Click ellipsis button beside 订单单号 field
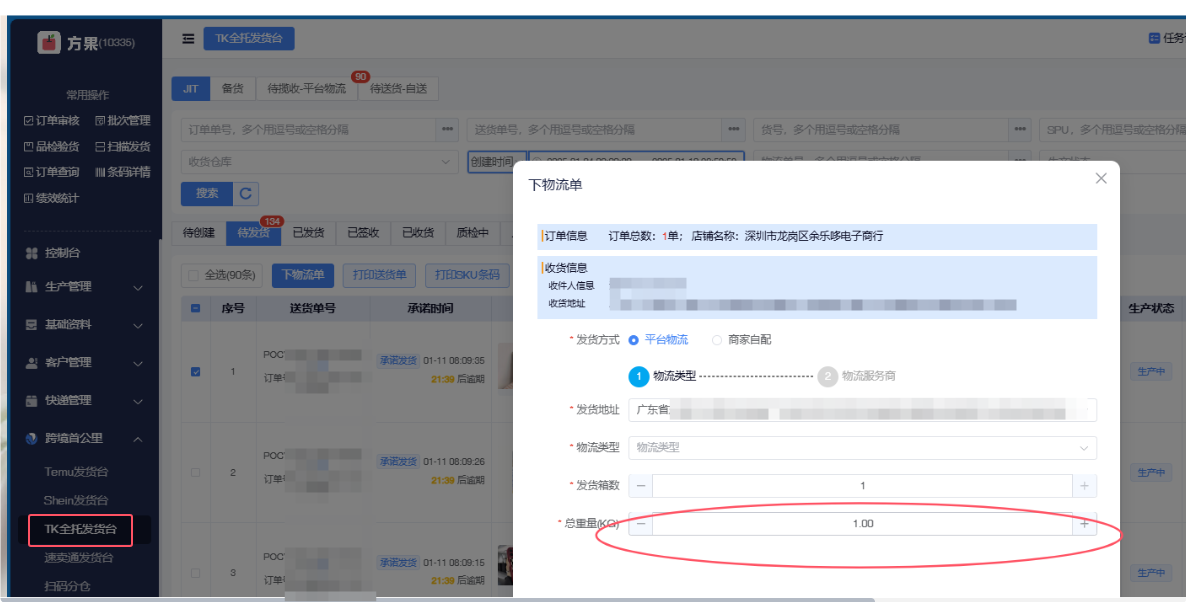Image resolution: width=1186 pixels, height=602 pixels. click(x=447, y=129)
